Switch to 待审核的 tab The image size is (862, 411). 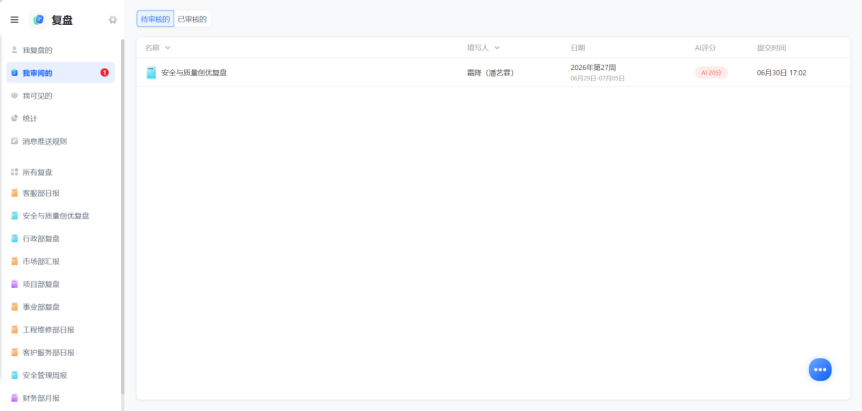155,19
